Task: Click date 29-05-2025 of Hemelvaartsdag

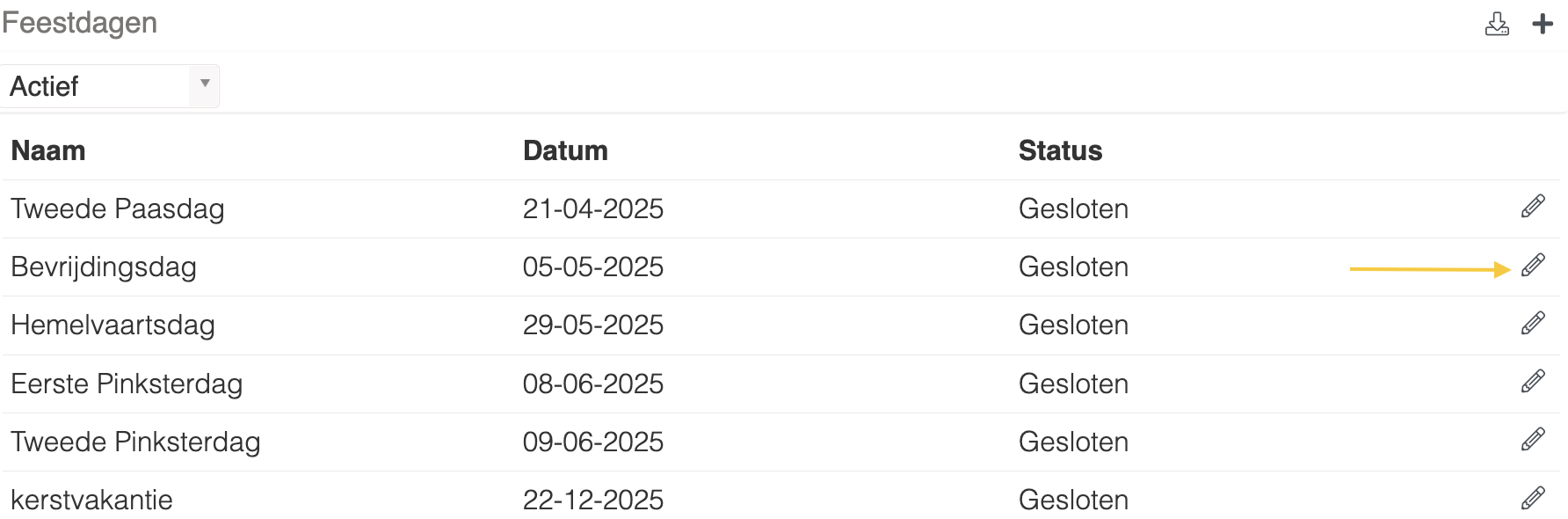Action: click(x=593, y=325)
